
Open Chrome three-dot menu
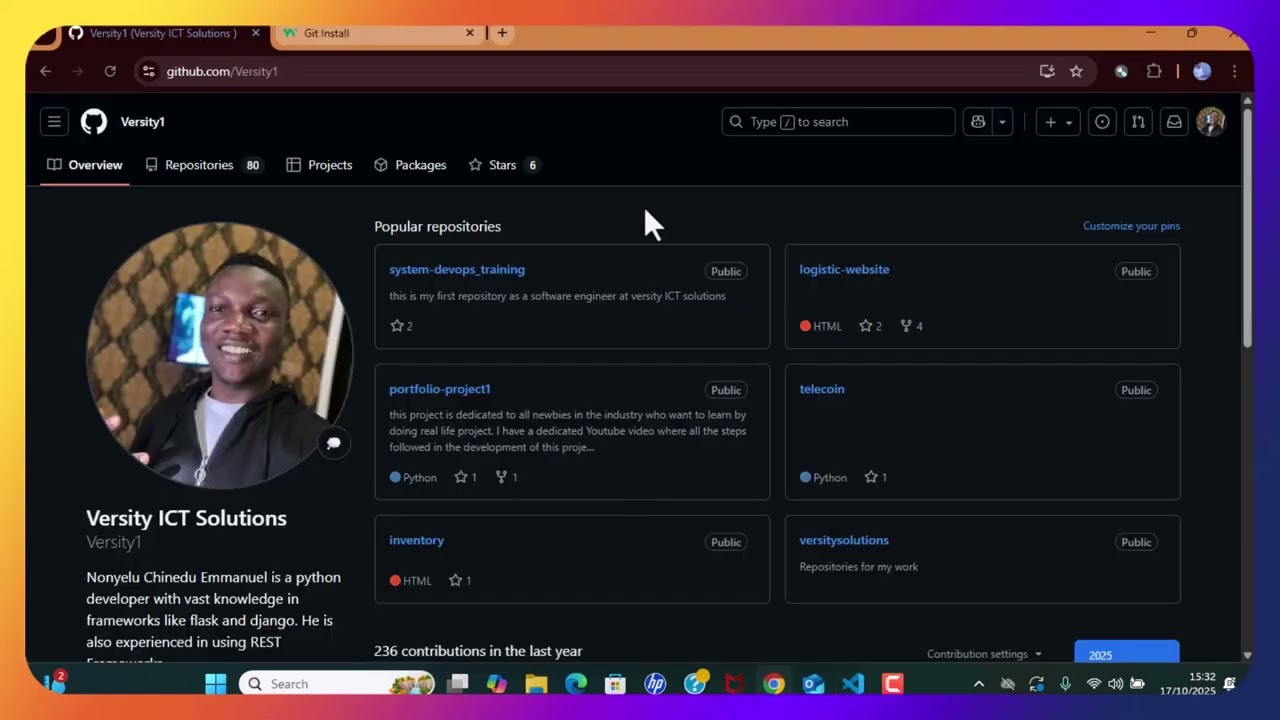[x=1234, y=71]
